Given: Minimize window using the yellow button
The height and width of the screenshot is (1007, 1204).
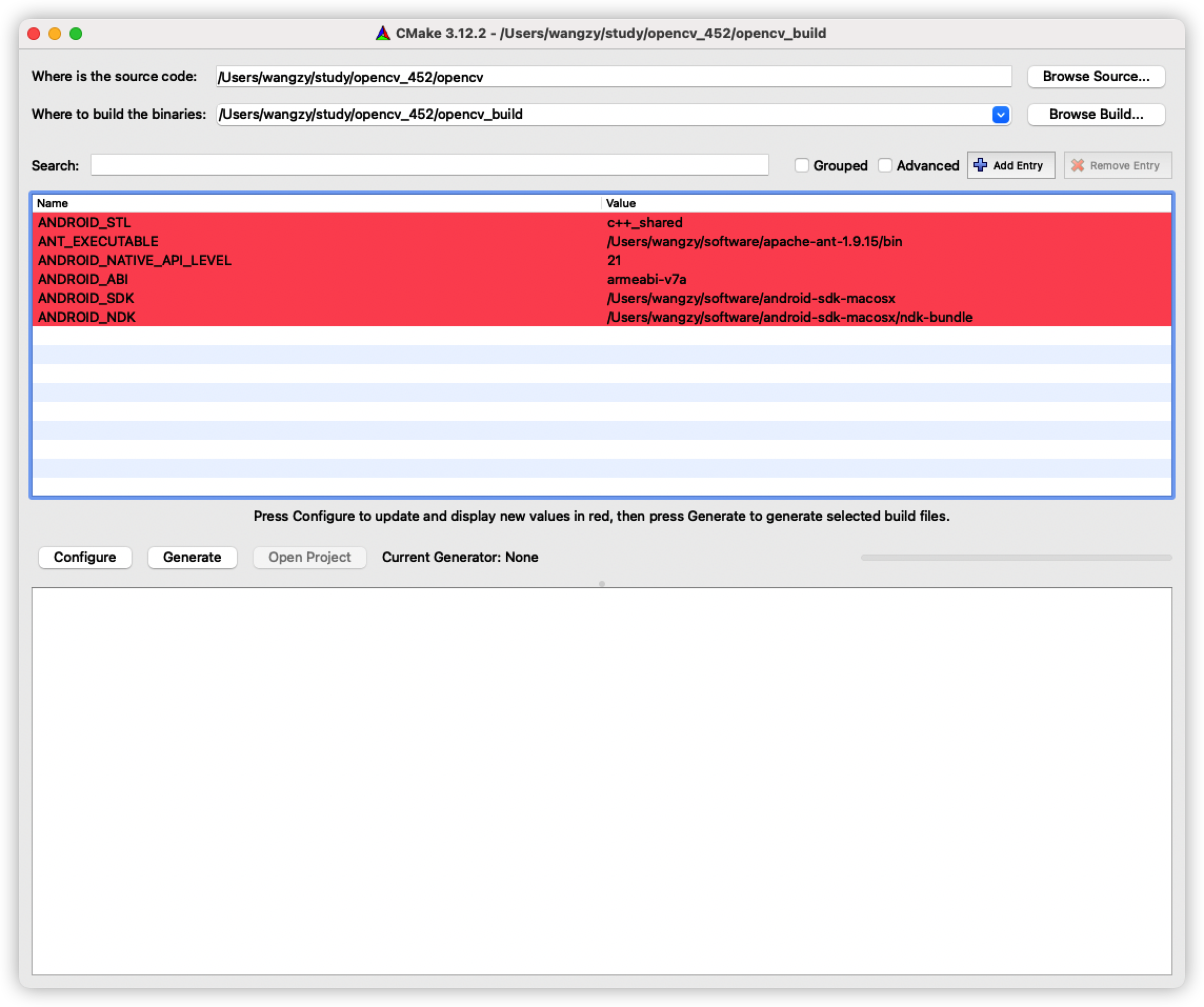Looking at the screenshot, I should coord(55,34).
